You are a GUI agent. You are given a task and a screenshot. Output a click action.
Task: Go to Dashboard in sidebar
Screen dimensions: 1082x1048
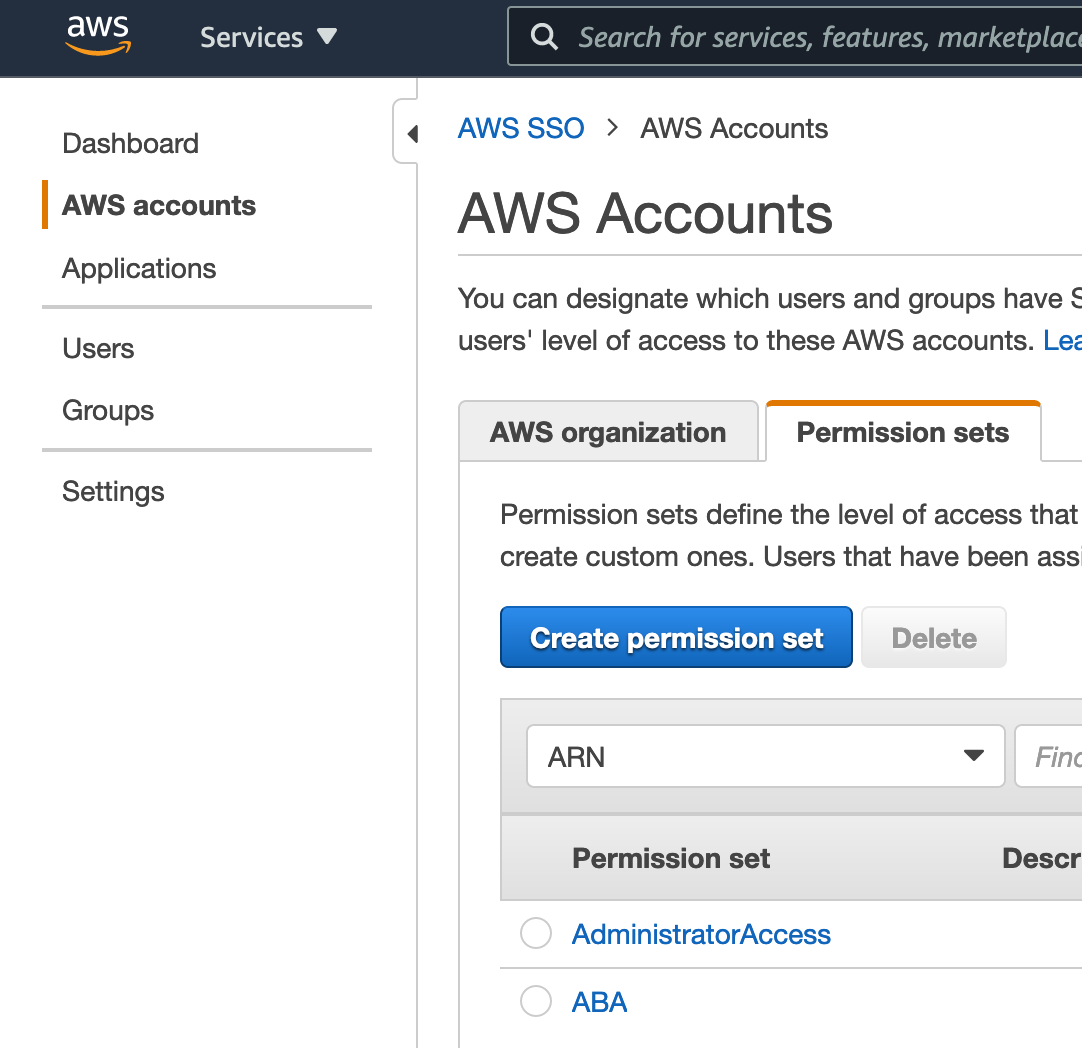click(x=130, y=143)
